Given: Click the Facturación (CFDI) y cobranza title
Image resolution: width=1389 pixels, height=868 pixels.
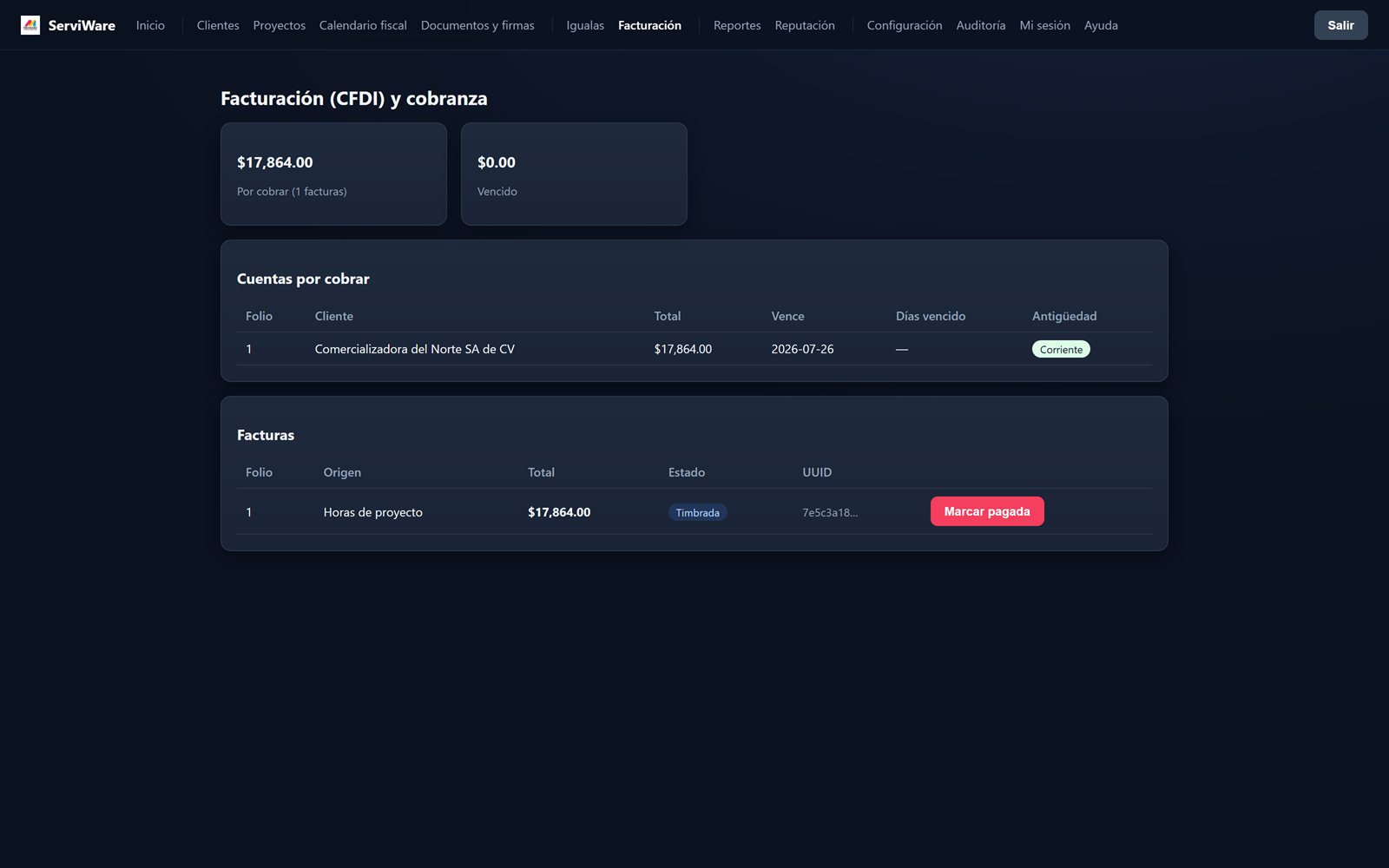Looking at the screenshot, I should point(354,98).
